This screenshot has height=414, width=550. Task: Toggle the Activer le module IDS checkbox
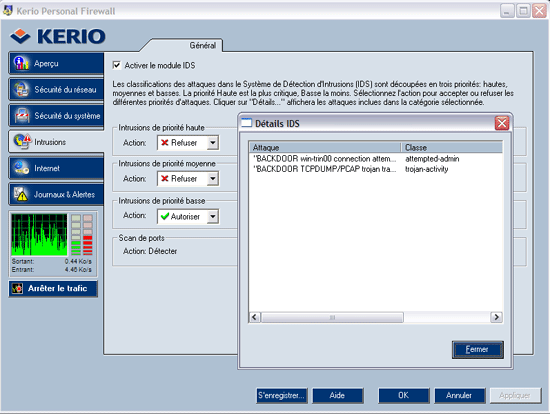117,65
